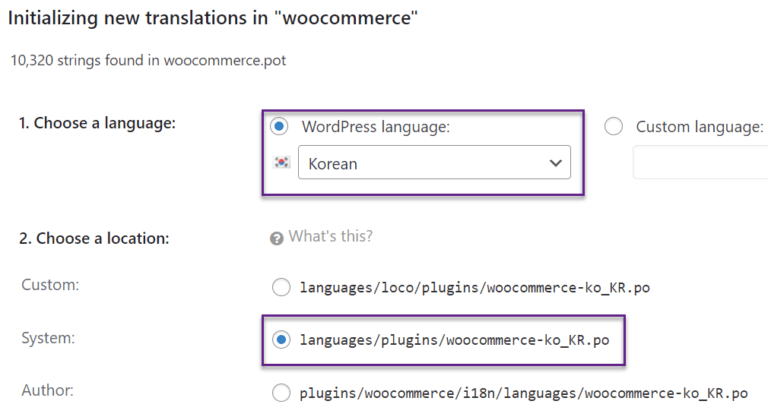This screenshot has height=420, width=768.
Task: Open the Korean language dropdown
Action: [434, 162]
